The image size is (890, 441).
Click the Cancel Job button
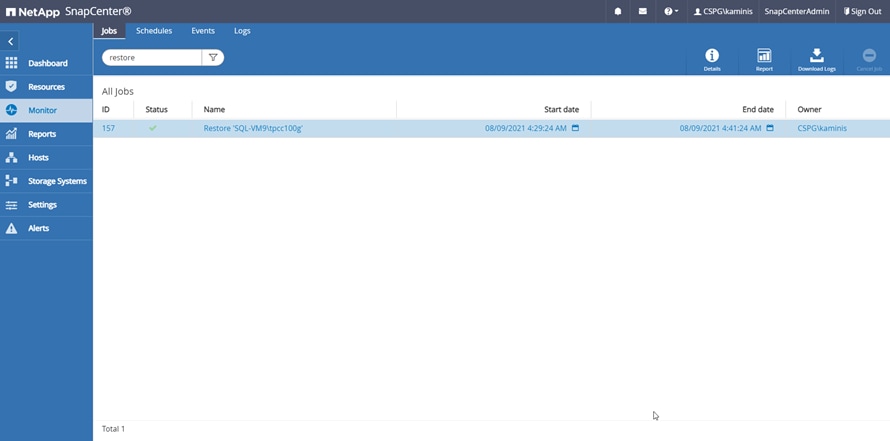869,60
